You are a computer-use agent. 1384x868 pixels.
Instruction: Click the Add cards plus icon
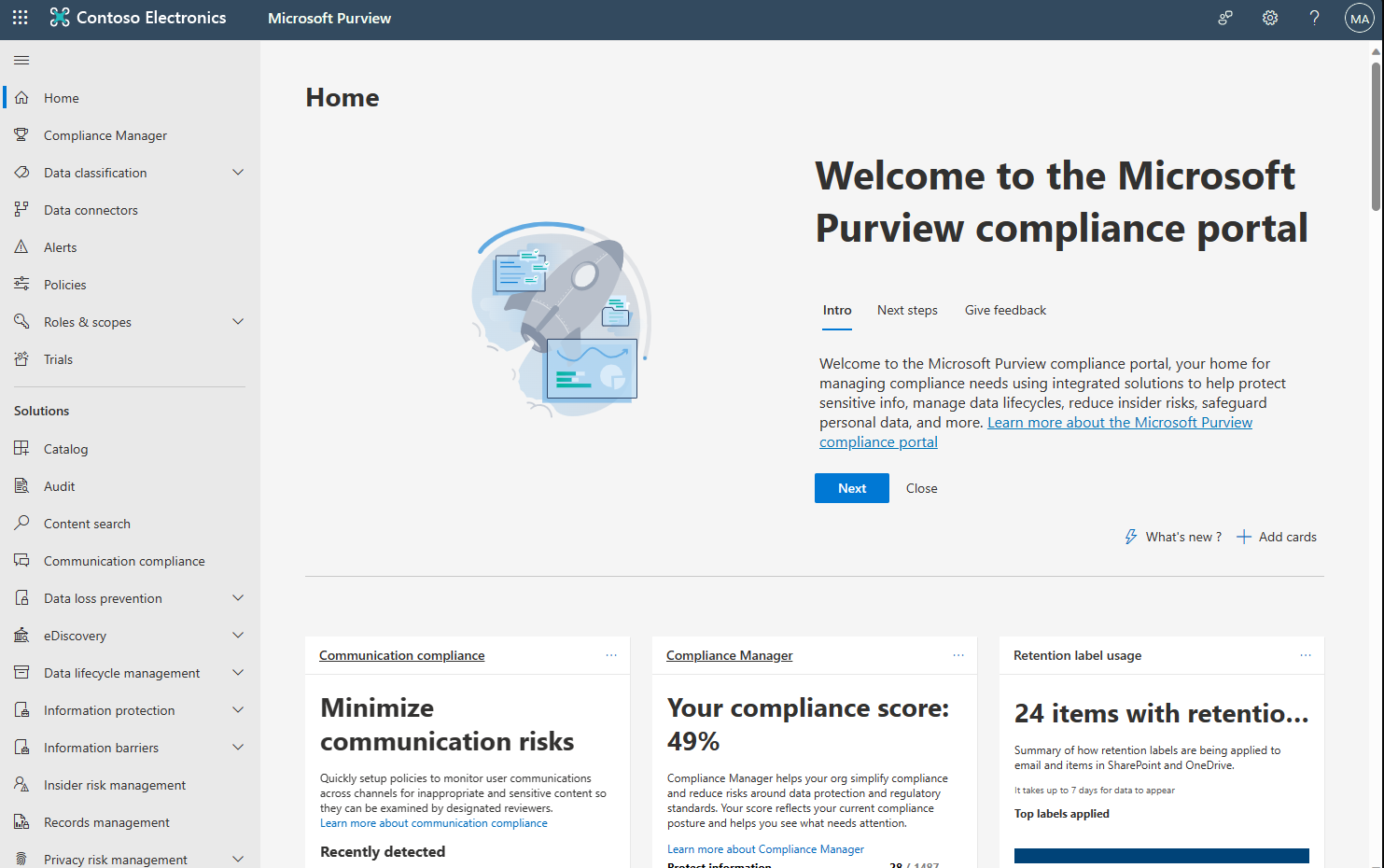click(1244, 537)
